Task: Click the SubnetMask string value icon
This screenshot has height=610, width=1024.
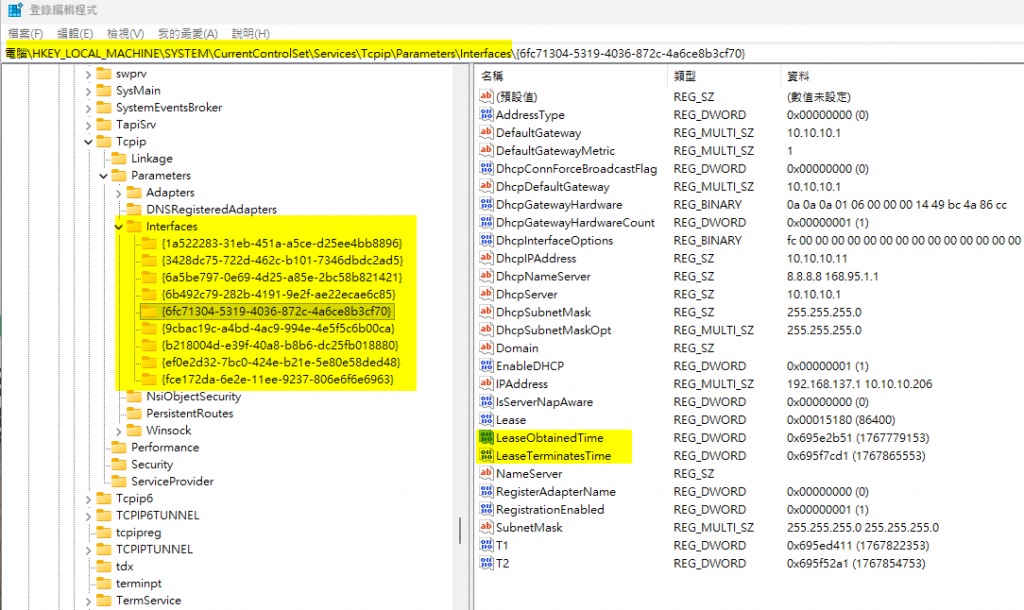Action: (x=486, y=528)
